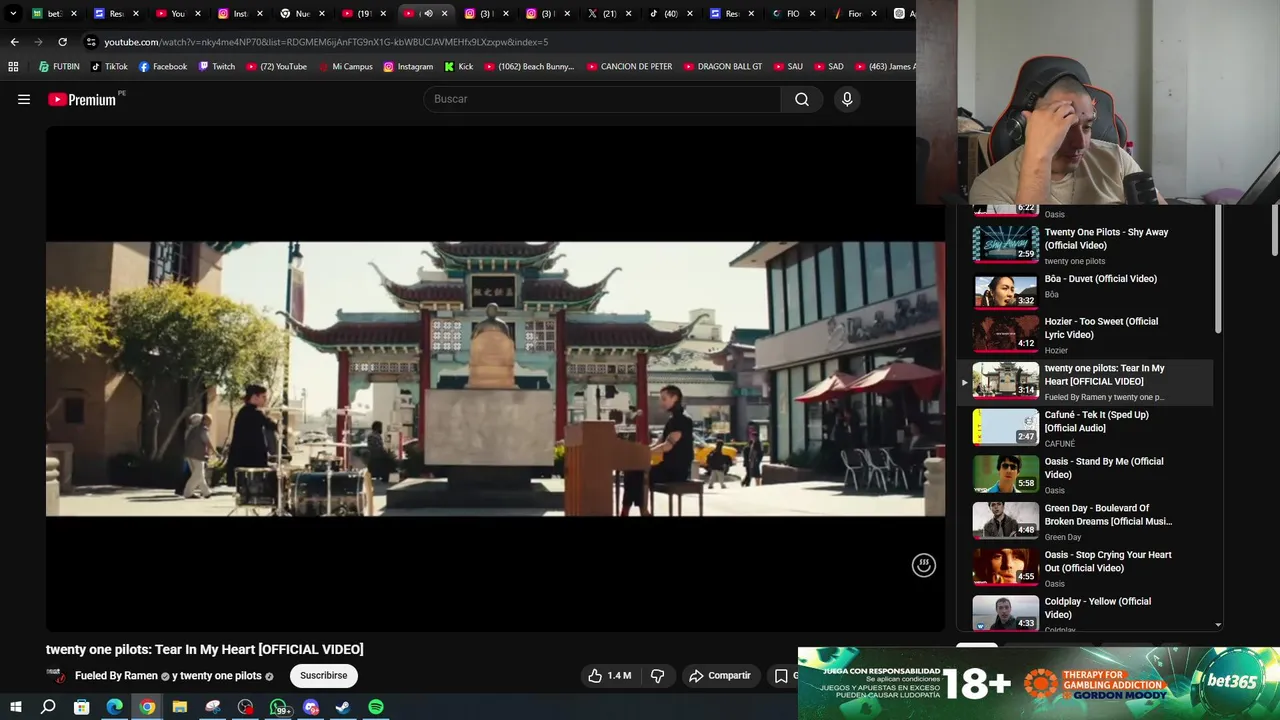Like the video with thumbs-up button
The height and width of the screenshot is (720, 1280).
click(609, 676)
